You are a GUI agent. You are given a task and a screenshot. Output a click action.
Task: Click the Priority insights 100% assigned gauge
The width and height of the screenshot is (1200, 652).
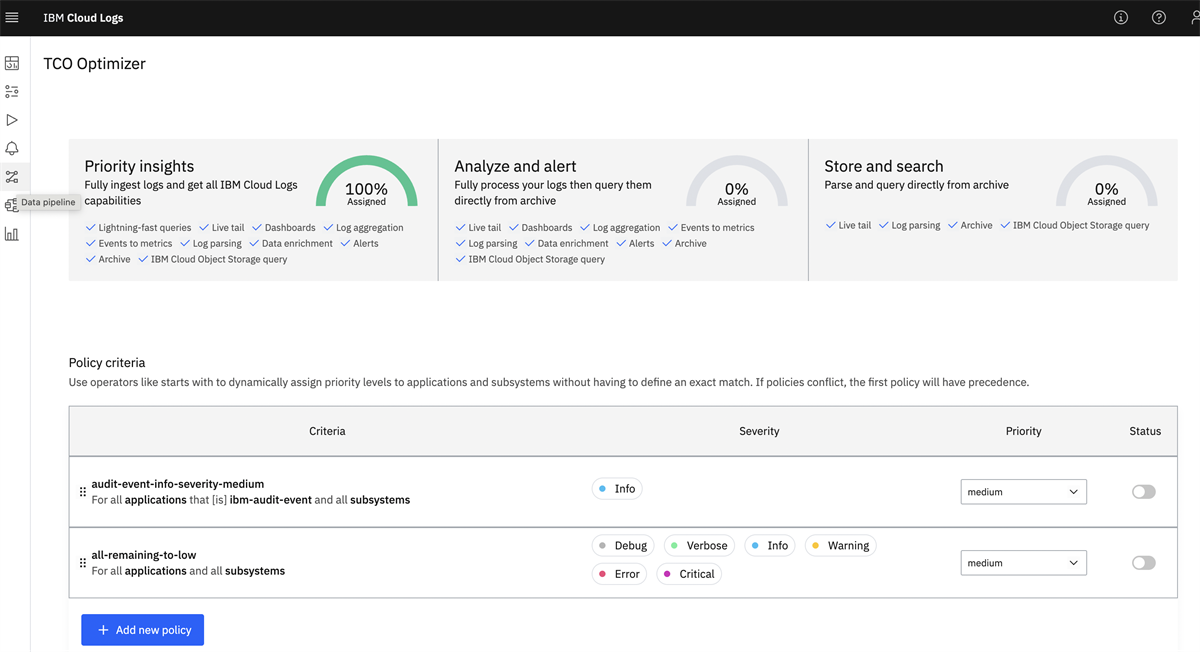click(366, 185)
